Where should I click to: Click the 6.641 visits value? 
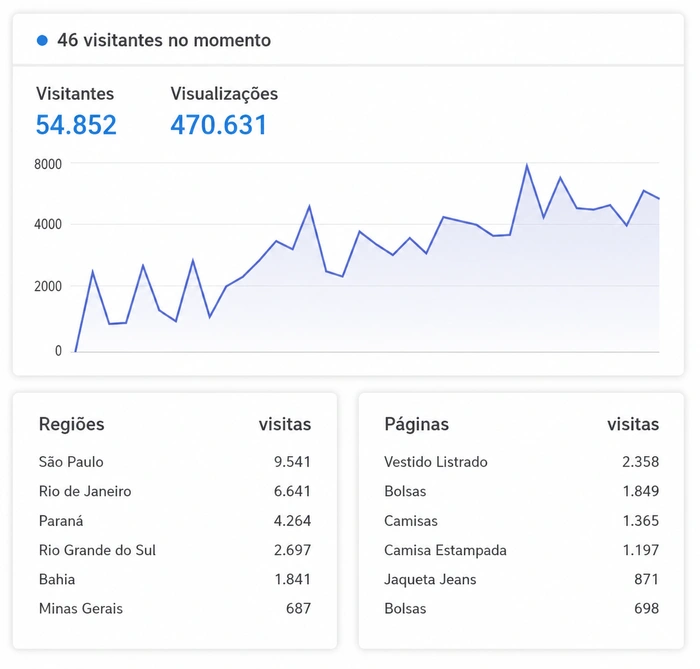tap(292, 491)
